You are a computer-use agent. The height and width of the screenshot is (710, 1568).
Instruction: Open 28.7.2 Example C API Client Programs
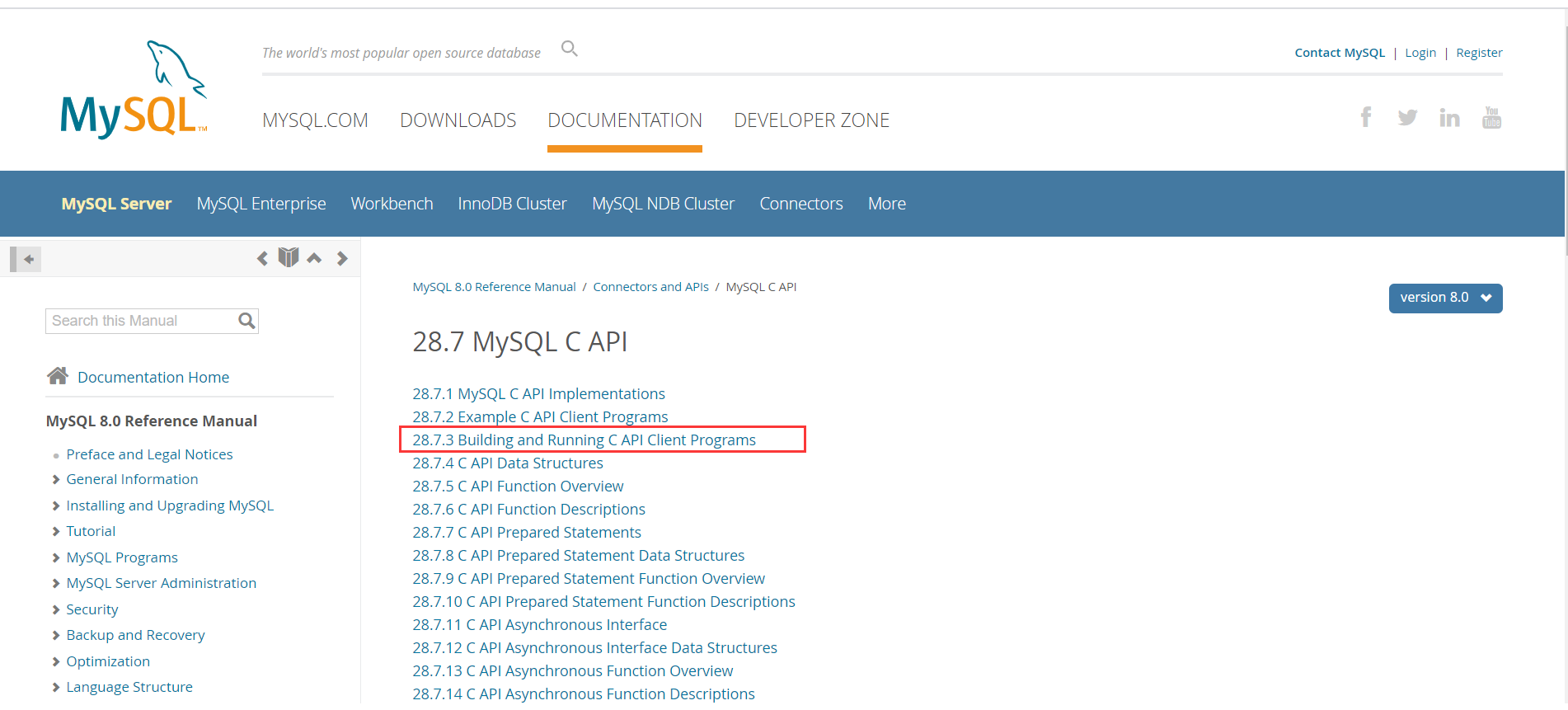(540, 417)
